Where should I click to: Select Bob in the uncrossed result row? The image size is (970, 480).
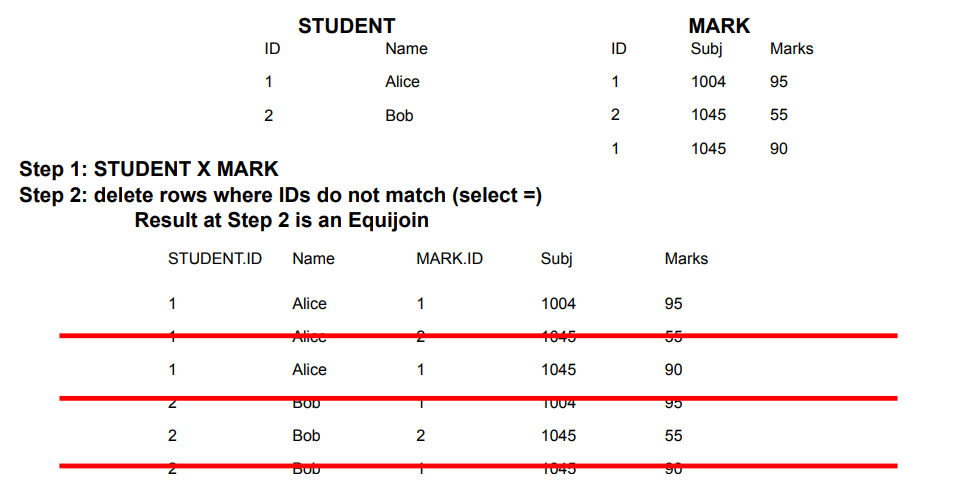[306, 436]
